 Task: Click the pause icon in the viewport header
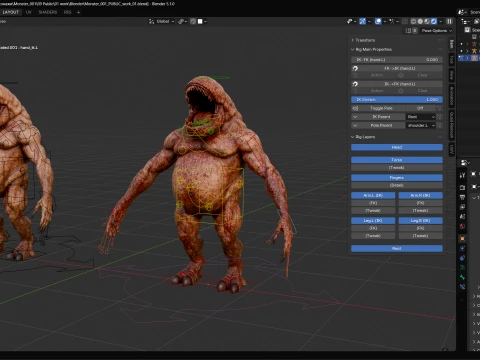coord(449,21)
